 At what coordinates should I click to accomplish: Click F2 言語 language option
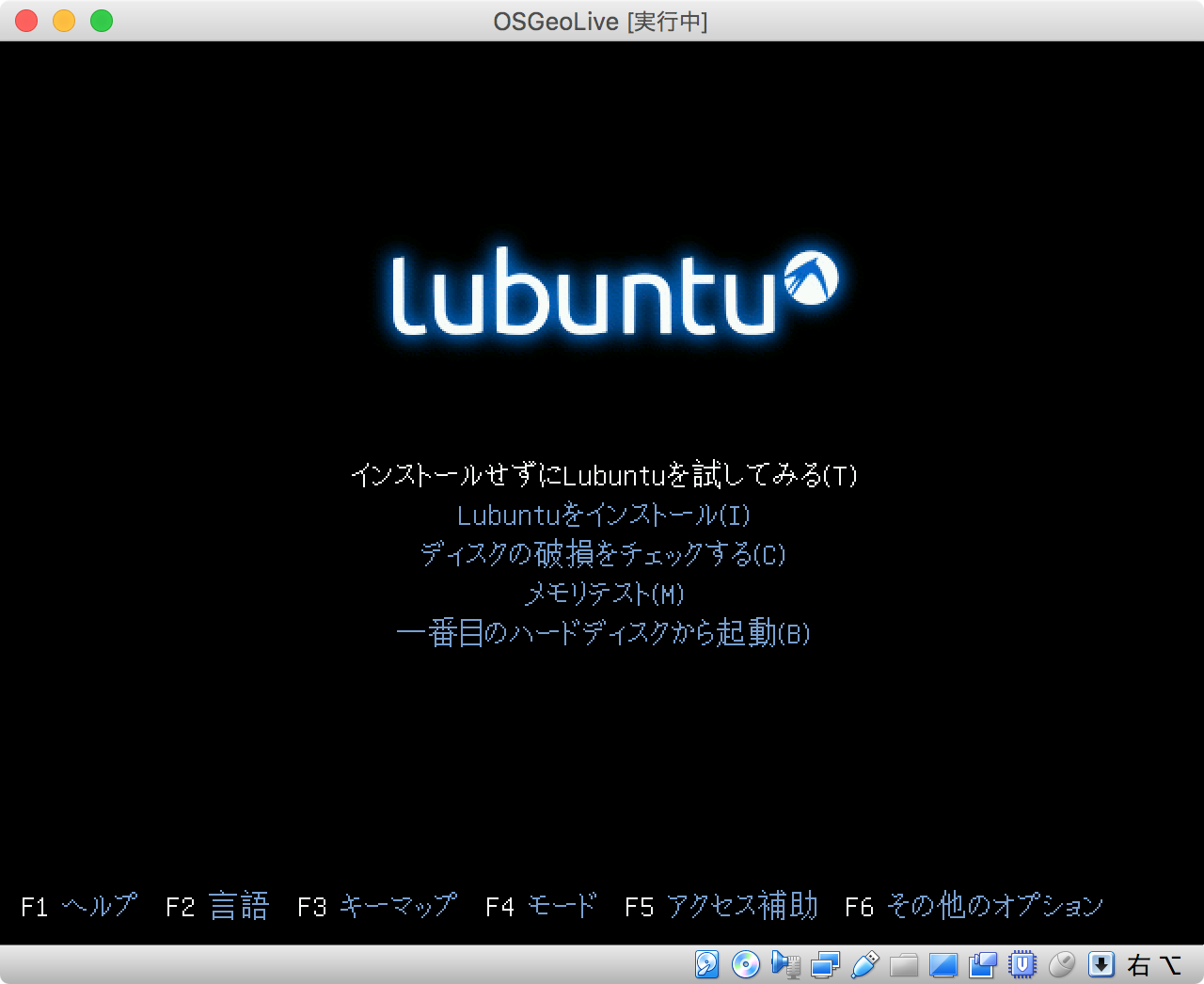(x=217, y=906)
